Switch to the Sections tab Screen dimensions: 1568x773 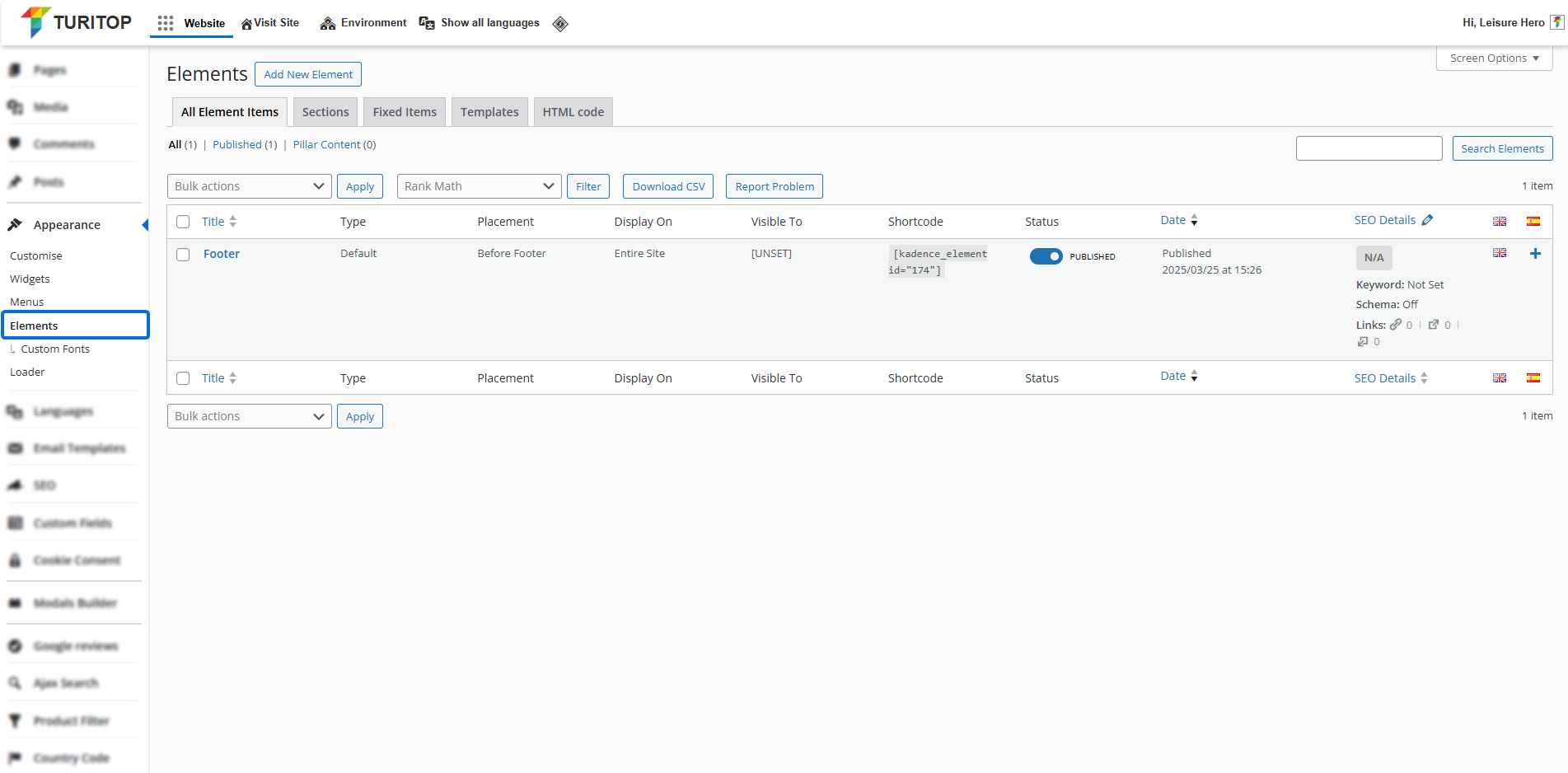[x=325, y=112]
